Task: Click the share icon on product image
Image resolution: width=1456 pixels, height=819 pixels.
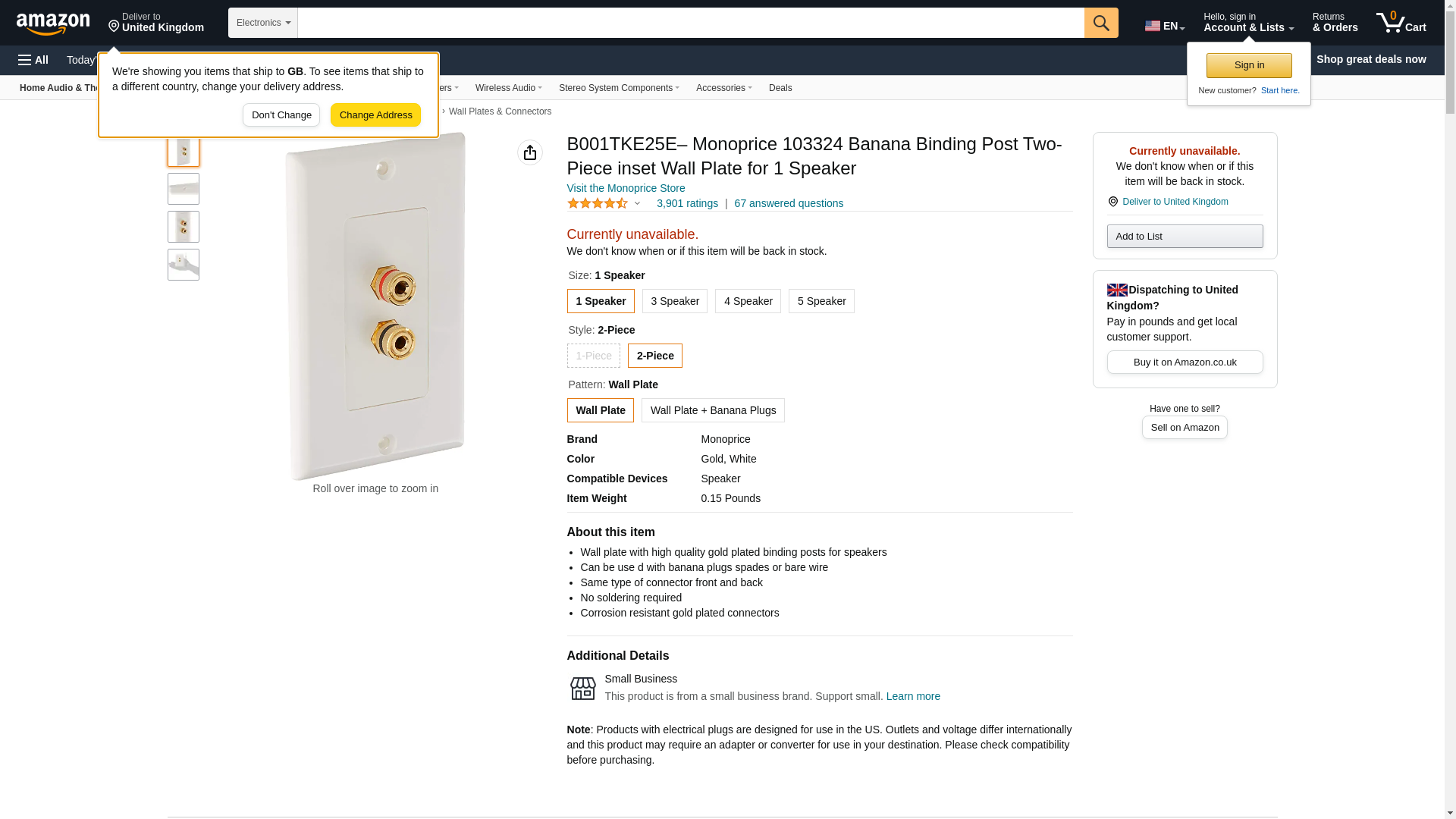Action: pos(530,152)
